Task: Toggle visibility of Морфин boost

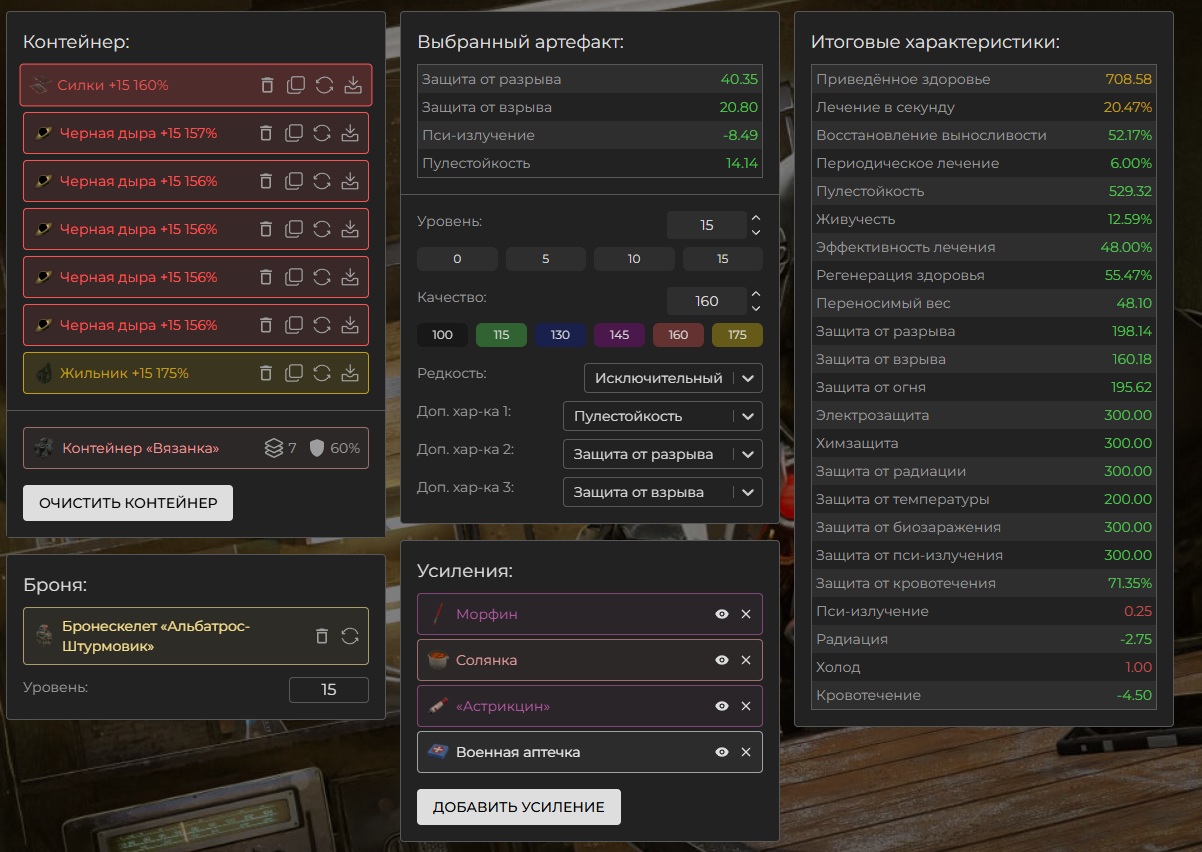Action: pyautogui.click(x=722, y=614)
